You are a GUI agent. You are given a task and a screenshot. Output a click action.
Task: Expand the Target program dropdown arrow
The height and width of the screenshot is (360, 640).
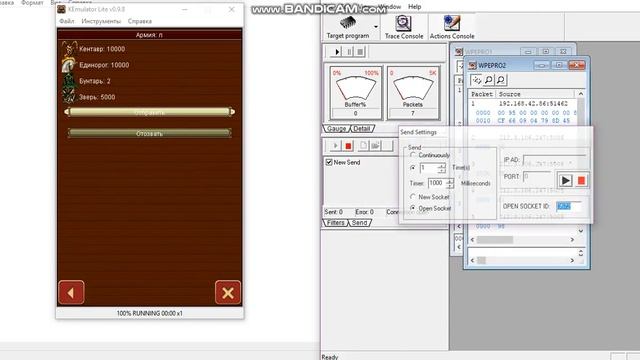[376, 27]
